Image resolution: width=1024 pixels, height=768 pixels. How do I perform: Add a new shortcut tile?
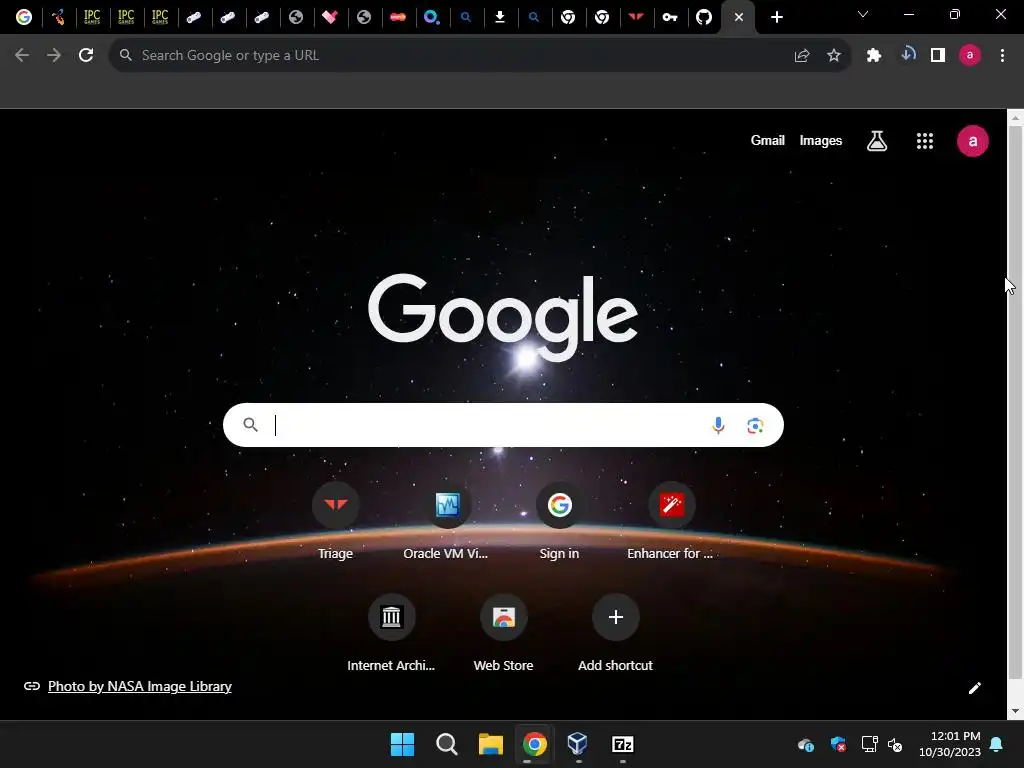pos(615,633)
